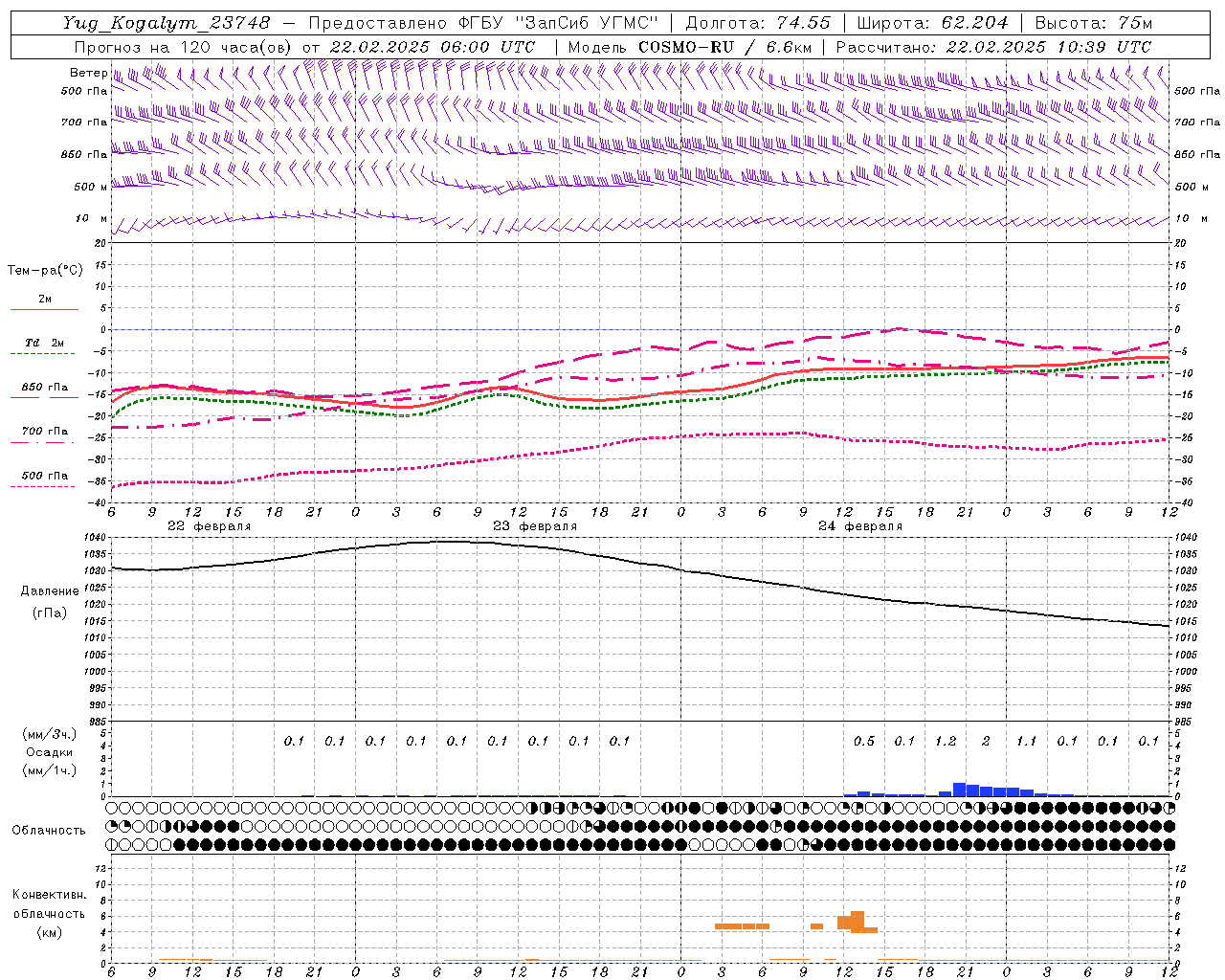Viewport: 1225px width, 980px height.
Task: Click the Осадки precipitation panel label
Action: pyautogui.click(x=49, y=752)
